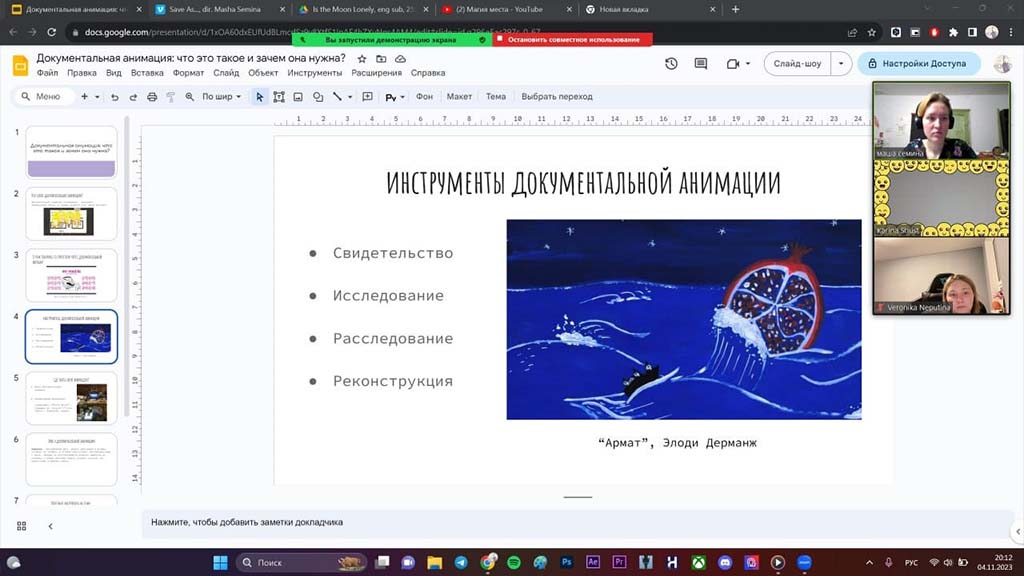Click the Google Slides home logo

point(20,65)
